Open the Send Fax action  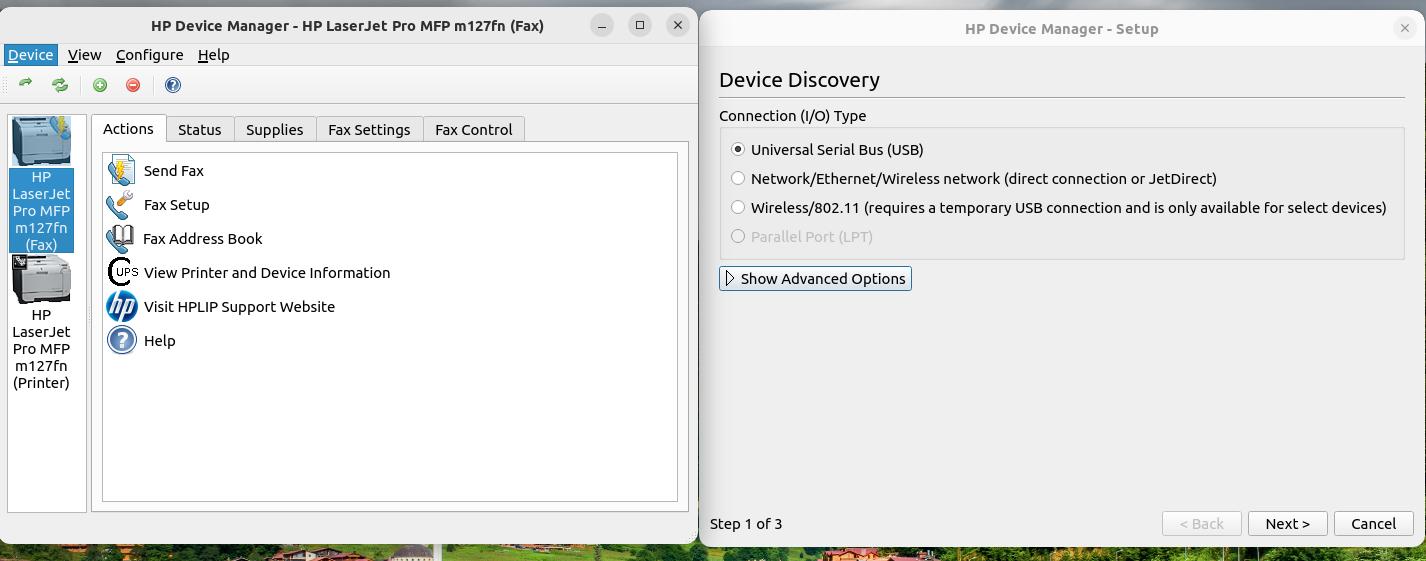click(173, 171)
